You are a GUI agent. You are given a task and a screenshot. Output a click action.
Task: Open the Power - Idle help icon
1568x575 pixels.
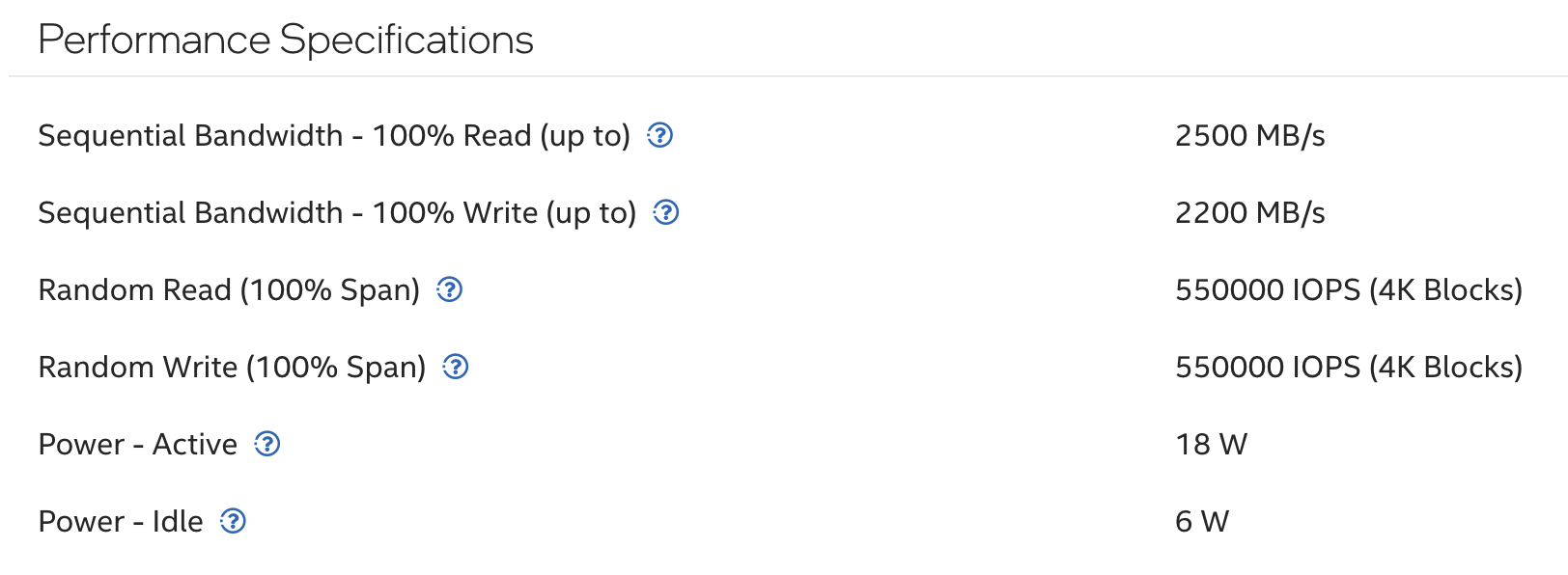click(234, 521)
